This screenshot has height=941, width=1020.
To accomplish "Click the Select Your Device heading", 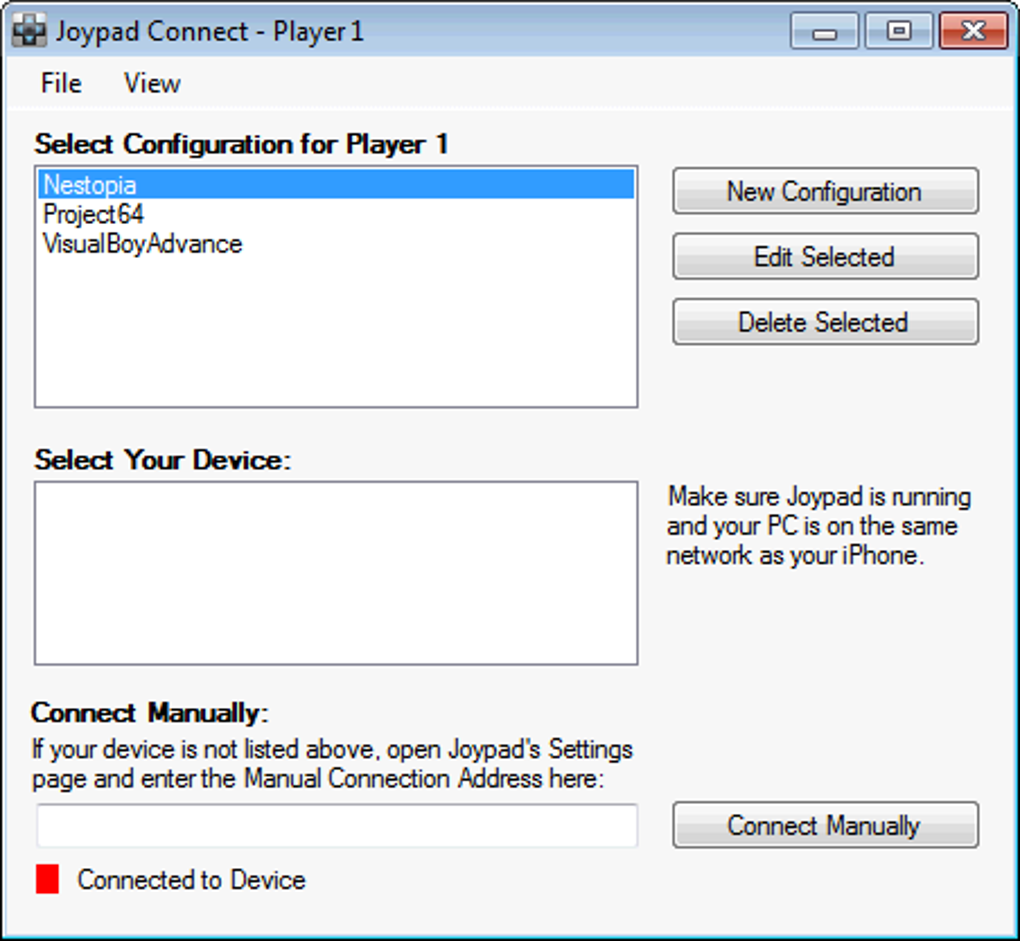I will [163, 460].
